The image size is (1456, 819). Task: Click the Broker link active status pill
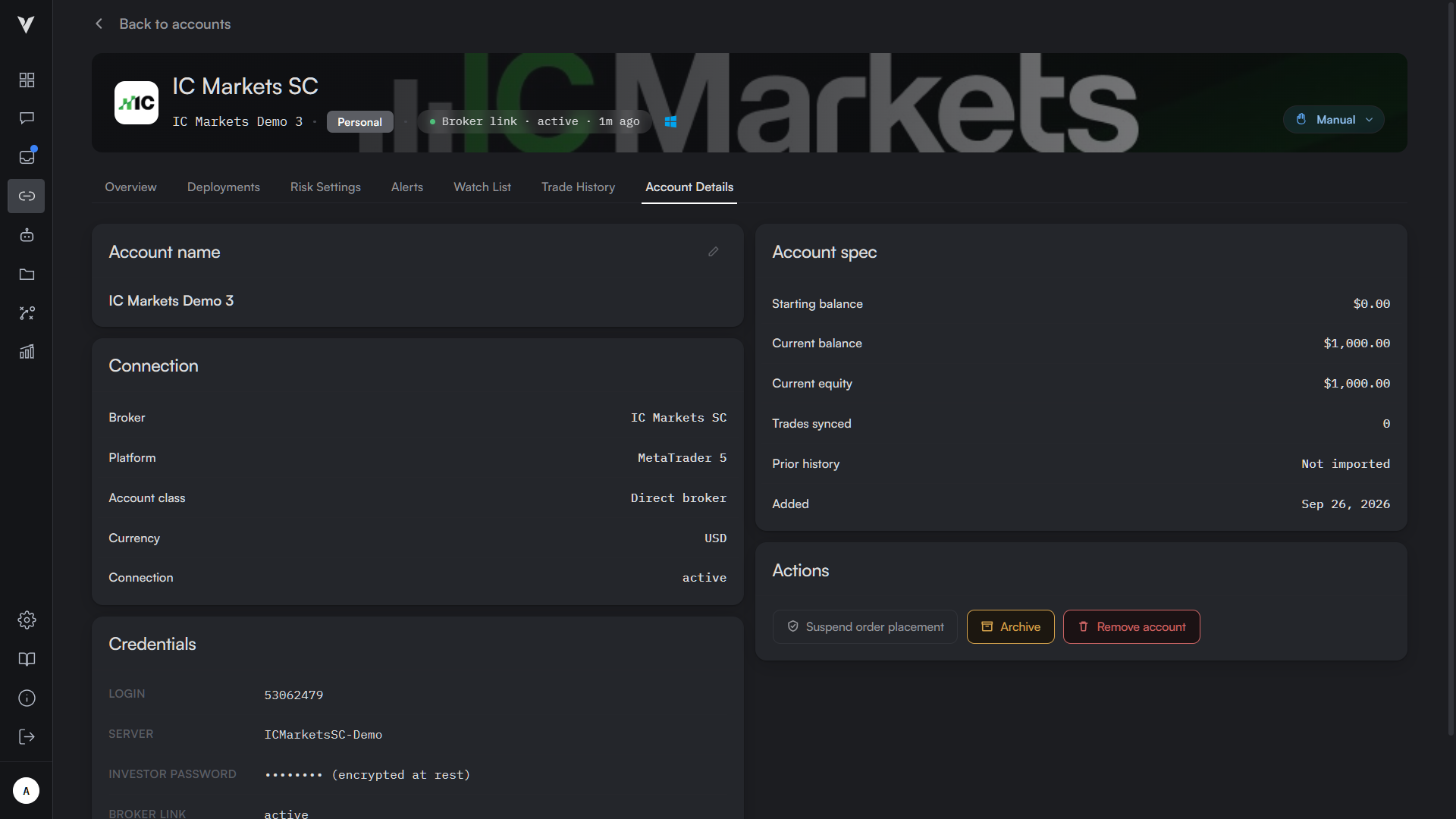(534, 121)
